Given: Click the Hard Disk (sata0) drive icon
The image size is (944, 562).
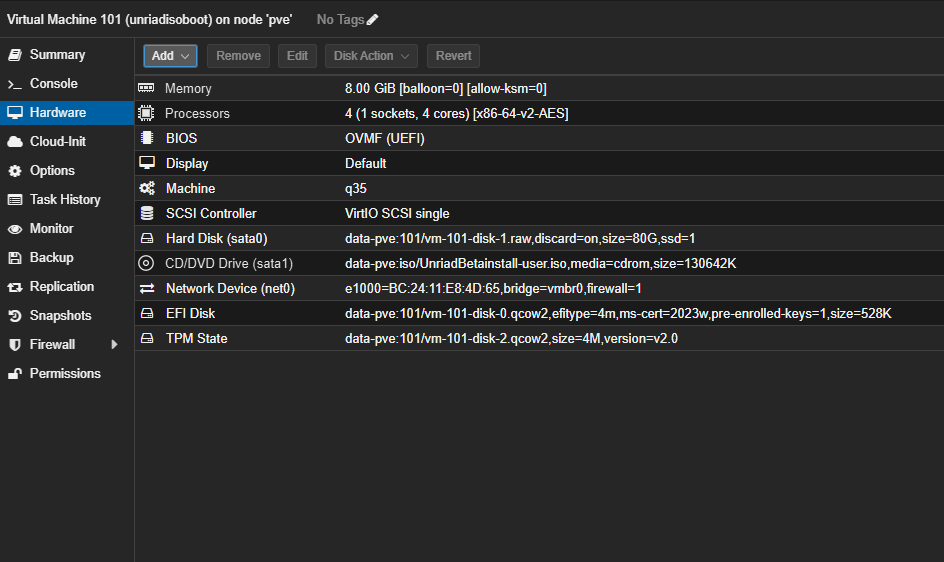Looking at the screenshot, I should 147,239.
